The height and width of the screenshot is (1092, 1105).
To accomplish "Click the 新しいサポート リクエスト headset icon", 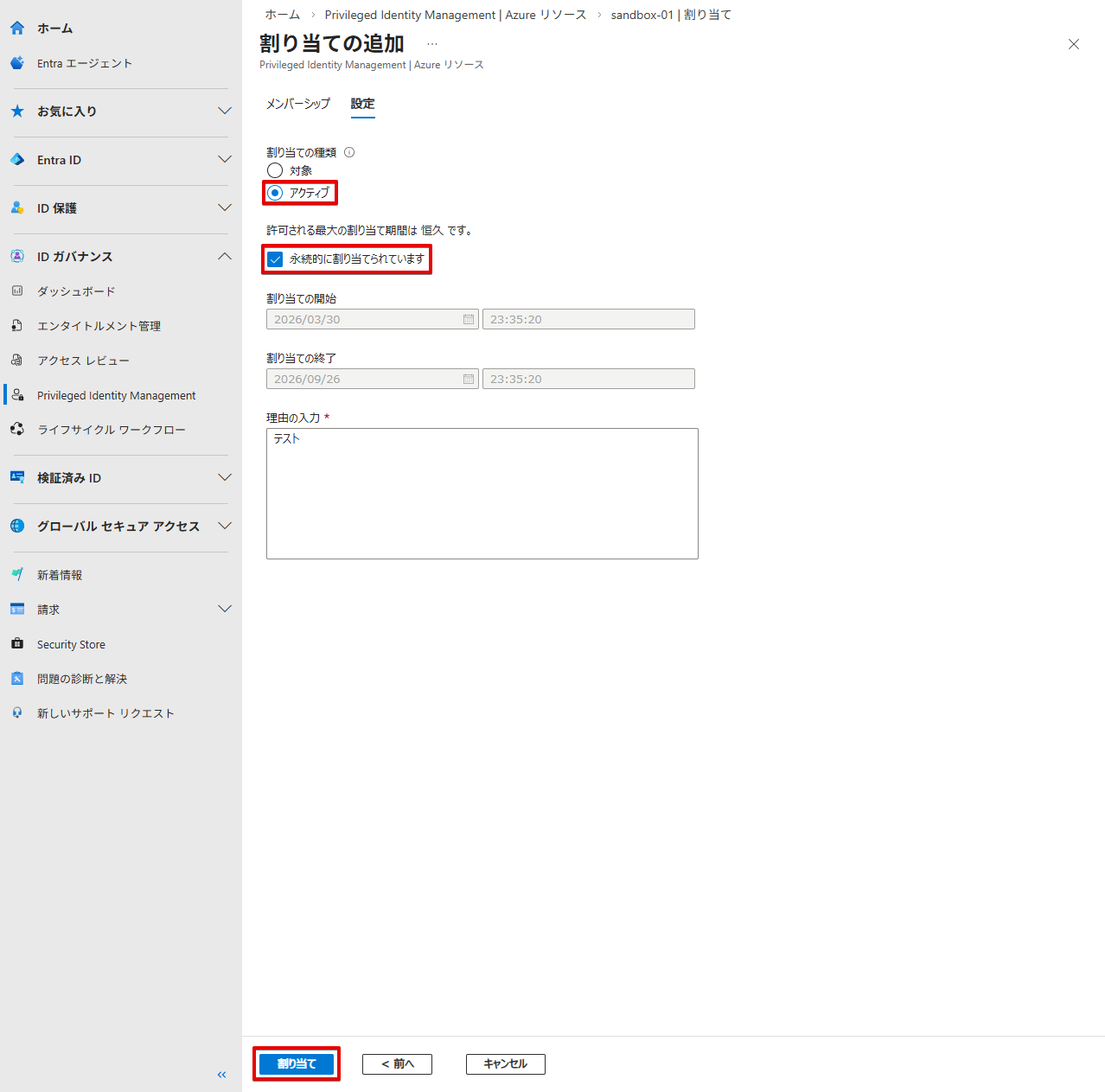I will tap(17, 713).
